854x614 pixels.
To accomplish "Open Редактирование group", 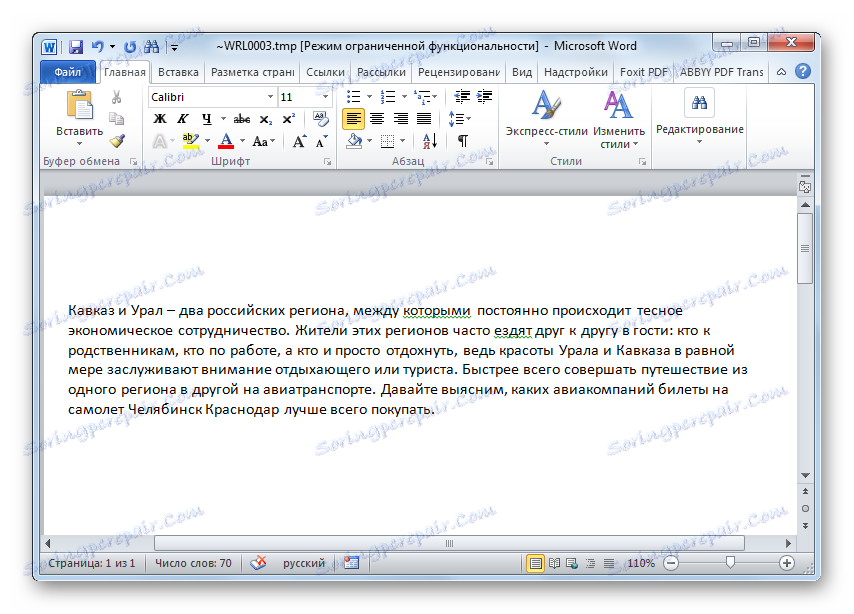I will (x=699, y=117).
